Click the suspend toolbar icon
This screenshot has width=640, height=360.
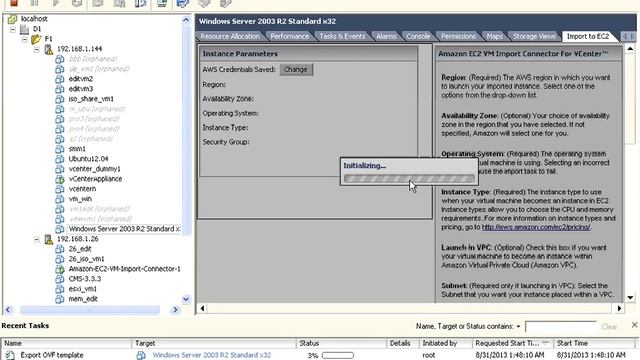(34, 3)
